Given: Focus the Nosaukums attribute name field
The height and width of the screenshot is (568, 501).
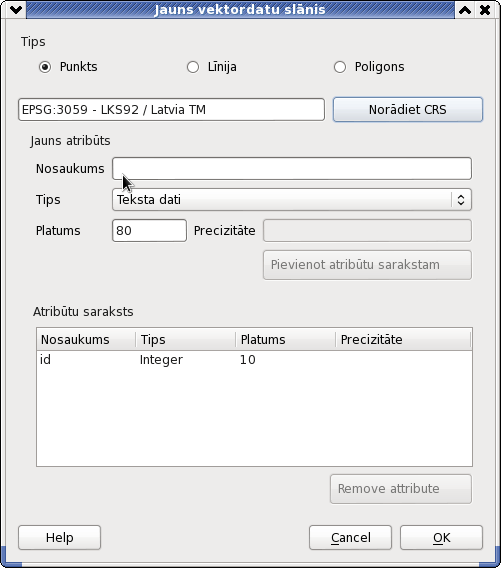Looking at the screenshot, I should click(292, 168).
